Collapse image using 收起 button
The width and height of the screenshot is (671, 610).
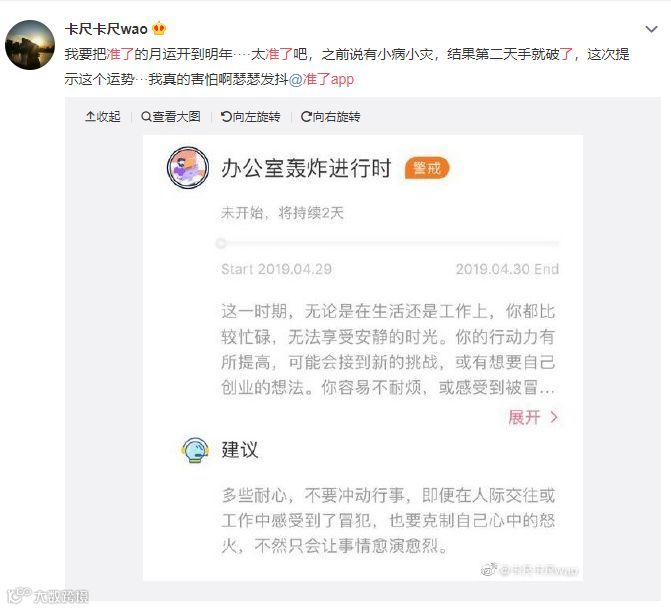103,116
